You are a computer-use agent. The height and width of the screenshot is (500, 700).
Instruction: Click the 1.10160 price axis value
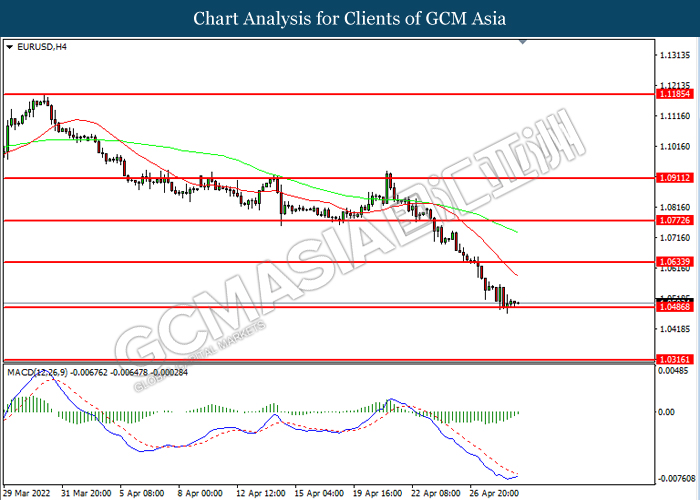tap(675, 146)
